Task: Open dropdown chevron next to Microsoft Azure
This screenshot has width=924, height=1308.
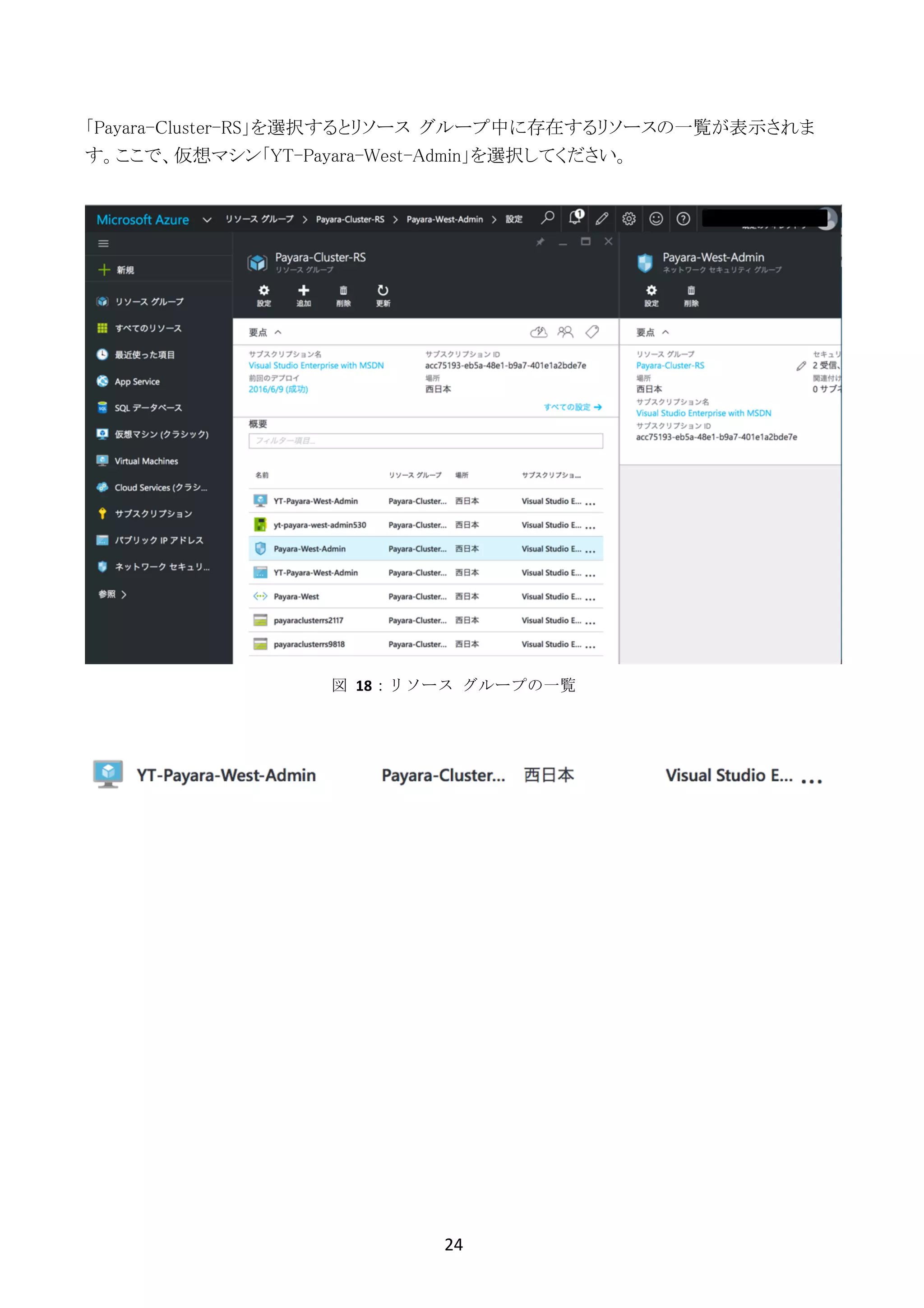Action: point(207,220)
